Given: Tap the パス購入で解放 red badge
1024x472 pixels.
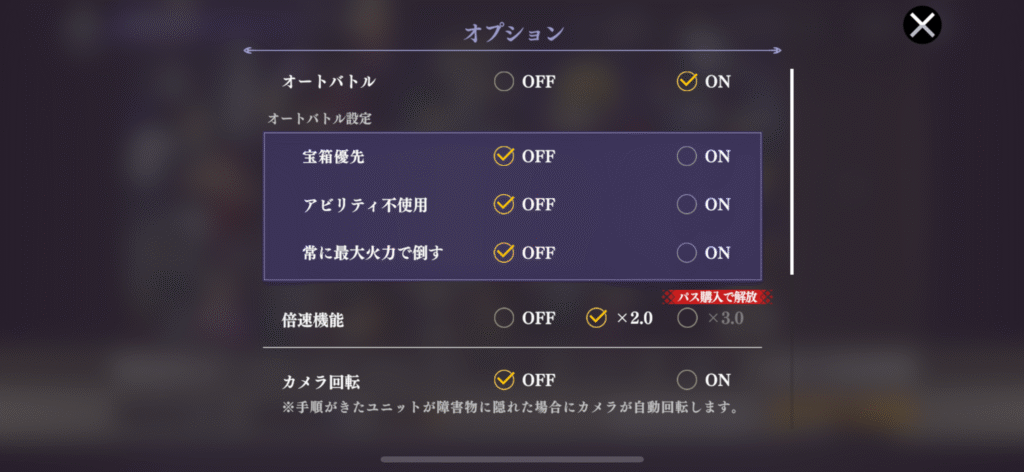Looking at the screenshot, I should point(718,297).
